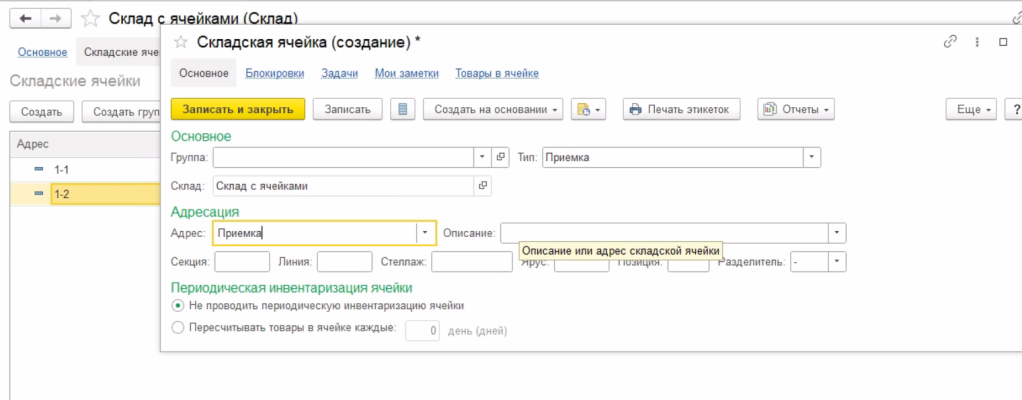
Task: Select Пересчитывать товары в ячейке каждые option
Action: pyautogui.click(x=178, y=327)
